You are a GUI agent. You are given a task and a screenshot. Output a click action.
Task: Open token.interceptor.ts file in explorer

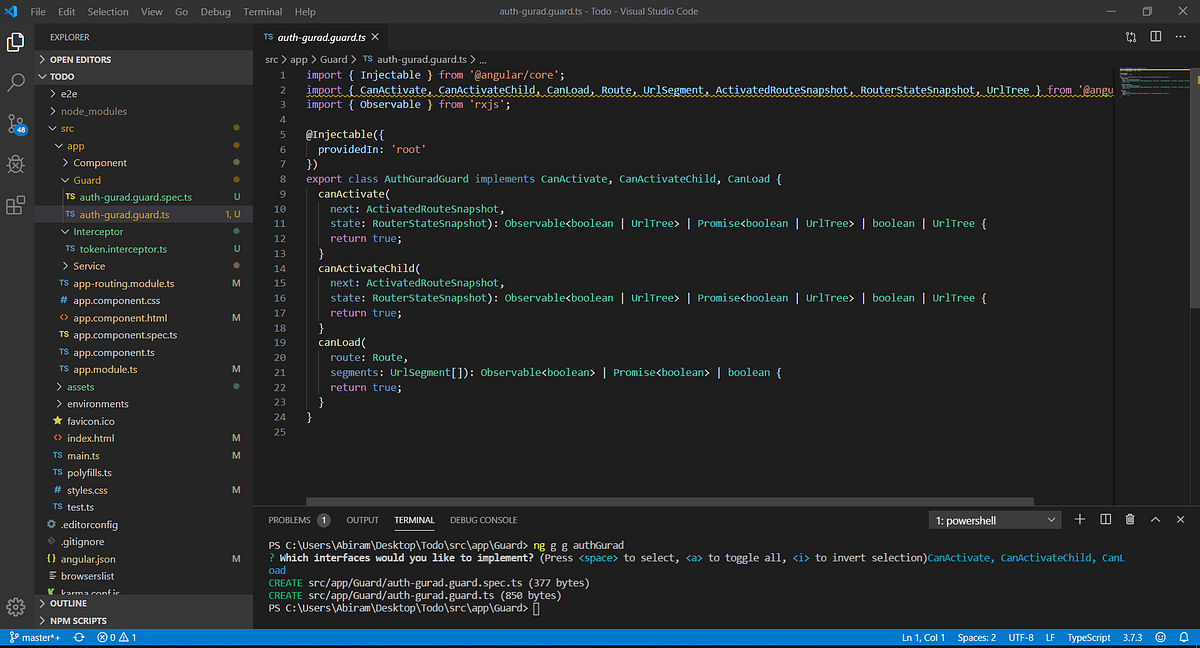[x=123, y=249]
